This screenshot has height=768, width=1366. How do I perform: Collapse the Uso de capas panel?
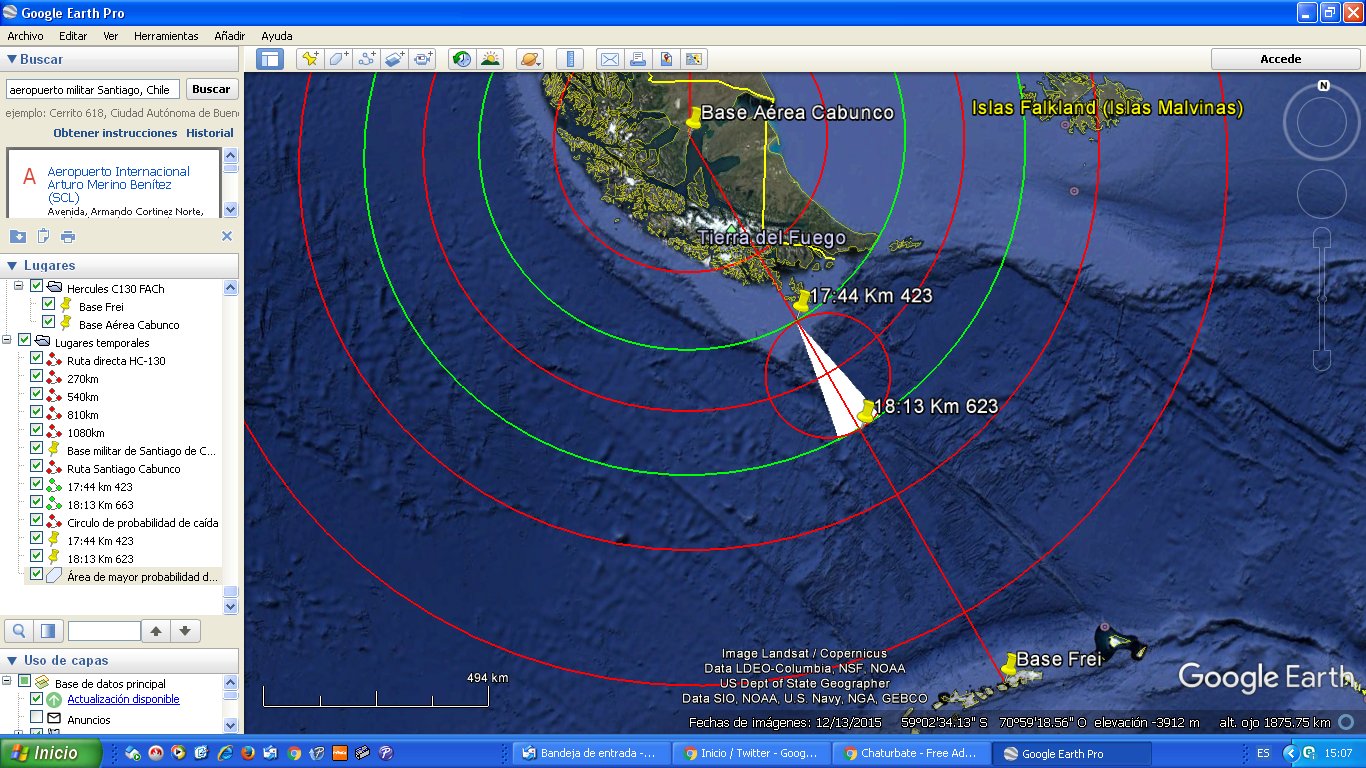[11, 660]
